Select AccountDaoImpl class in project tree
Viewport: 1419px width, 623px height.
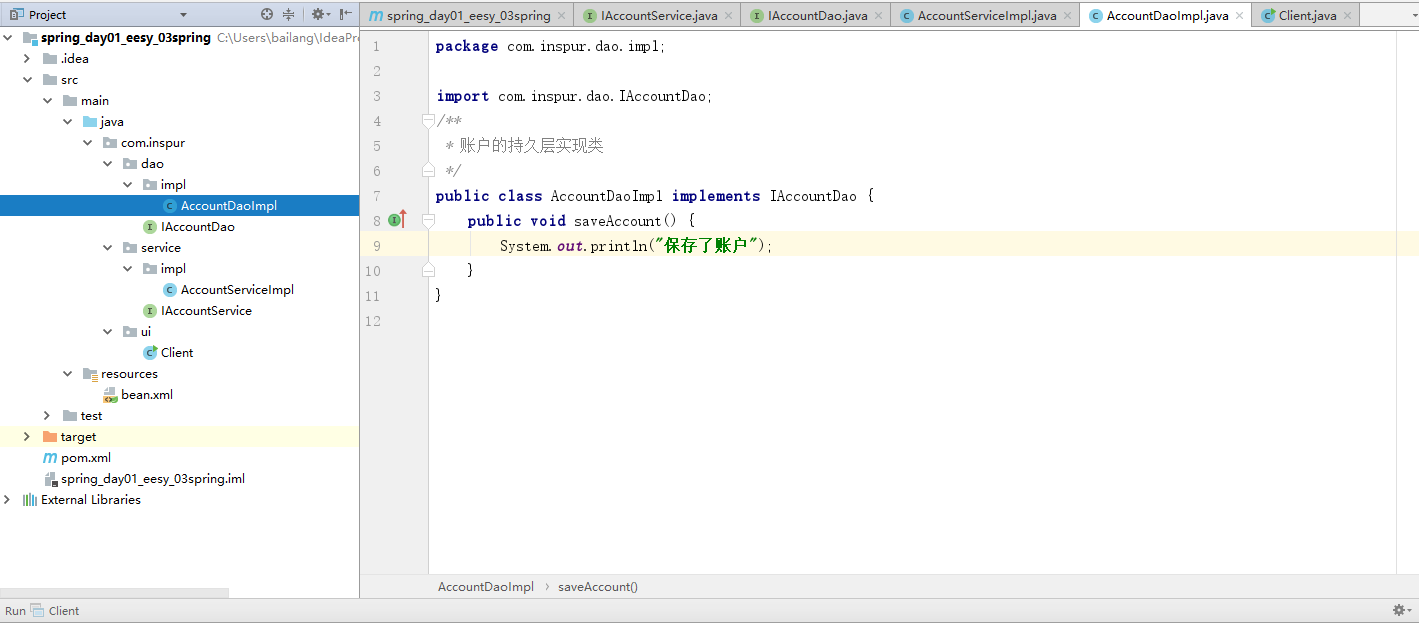[x=229, y=206]
